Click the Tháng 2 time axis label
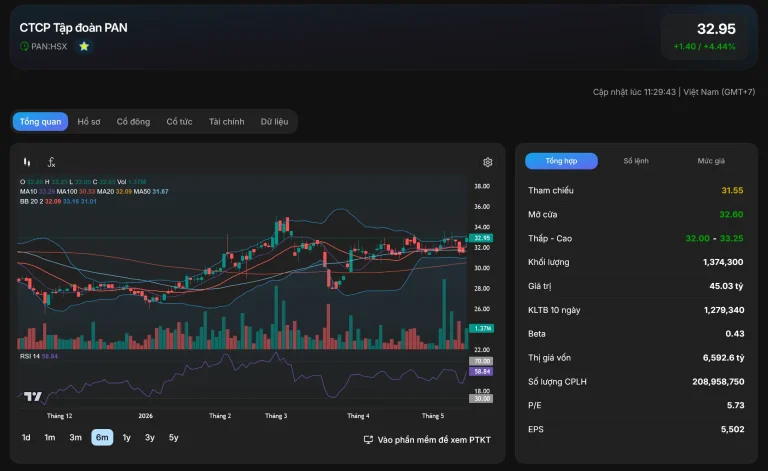 [220, 416]
